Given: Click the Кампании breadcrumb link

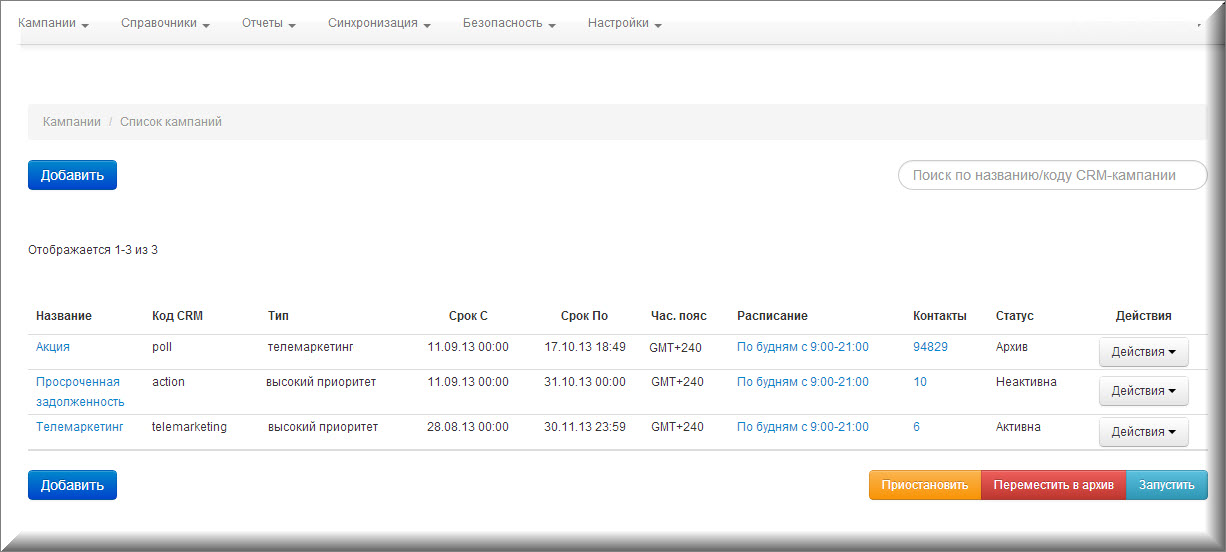Looking at the screenshot, I should click(x=71, y=122).
